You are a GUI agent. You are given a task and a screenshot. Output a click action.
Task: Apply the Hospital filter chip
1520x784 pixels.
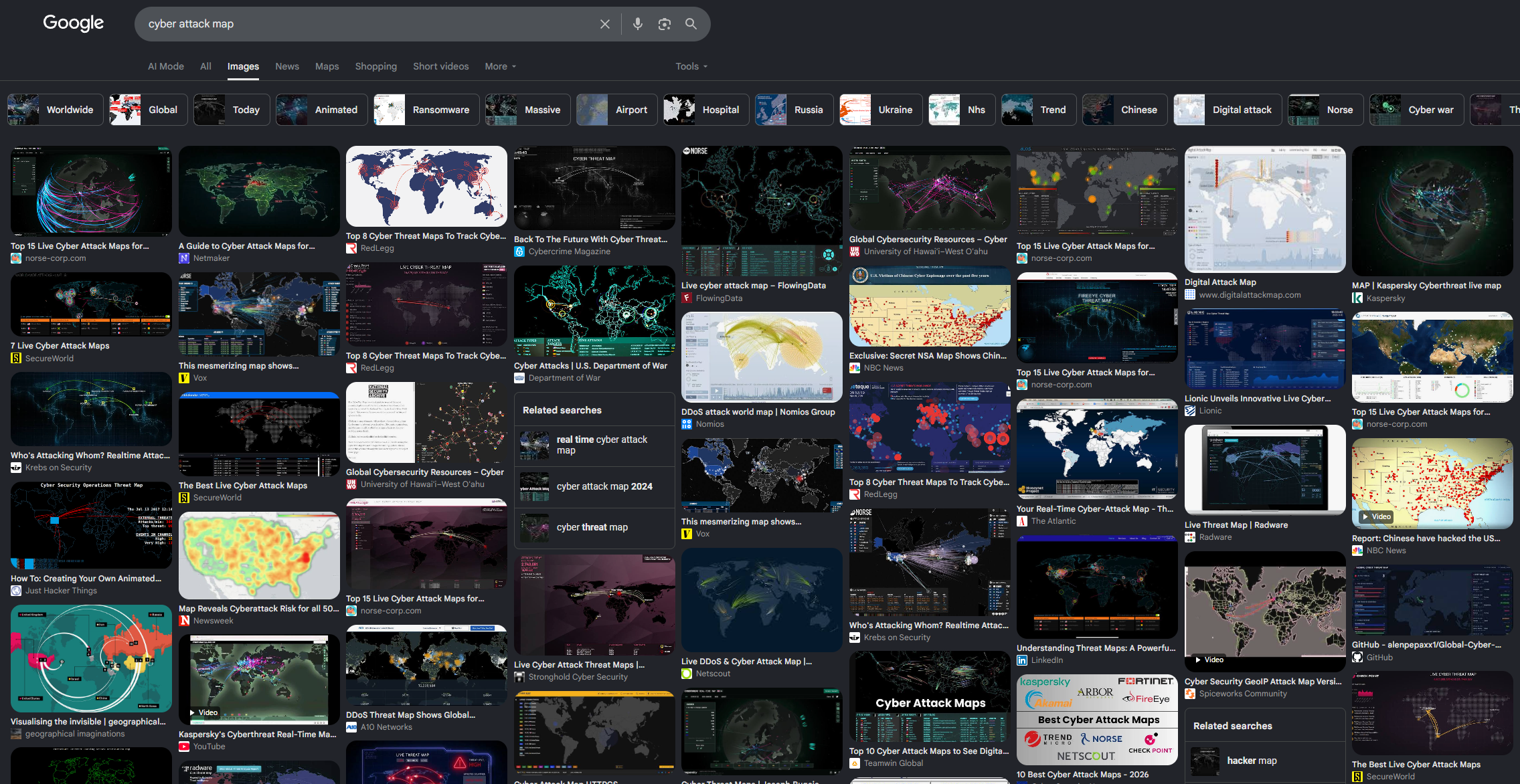point(707,110)
